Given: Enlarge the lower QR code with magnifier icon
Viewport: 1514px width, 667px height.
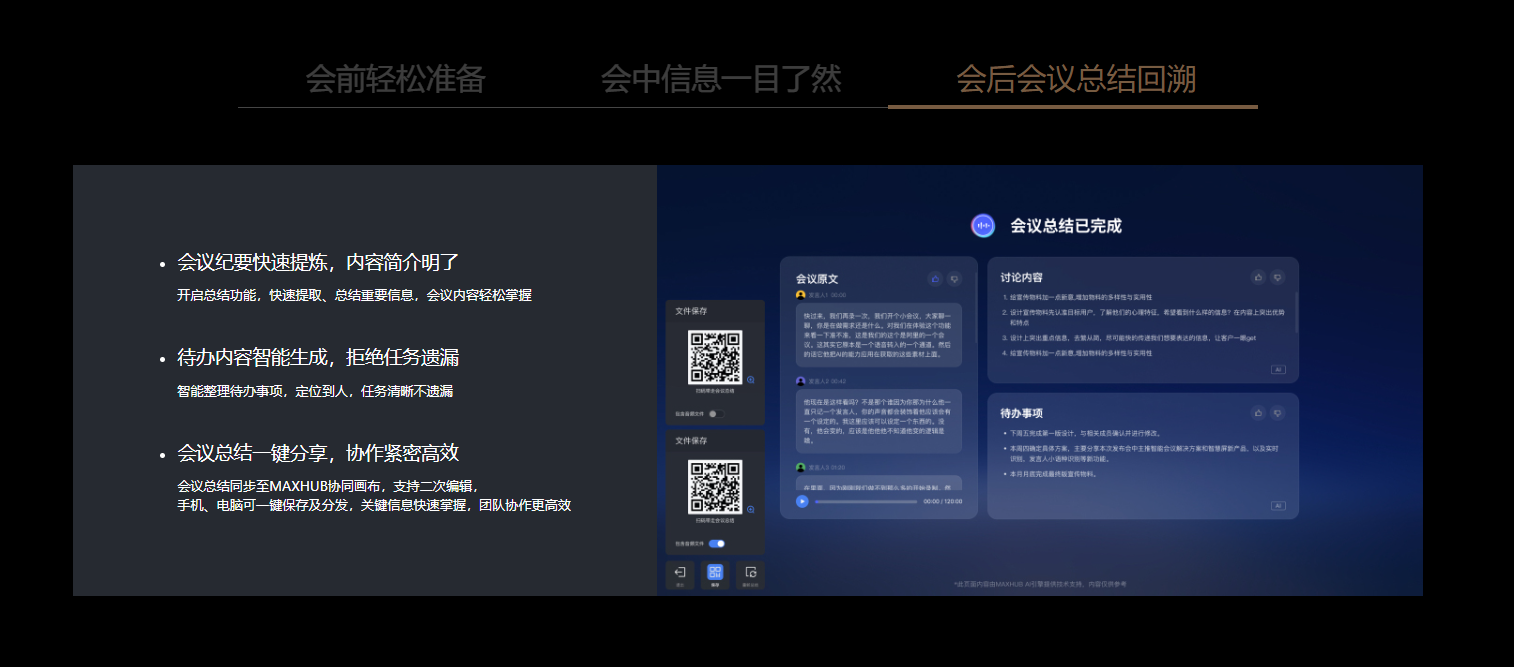Looking at the screenshot, I should click(750, 509).
